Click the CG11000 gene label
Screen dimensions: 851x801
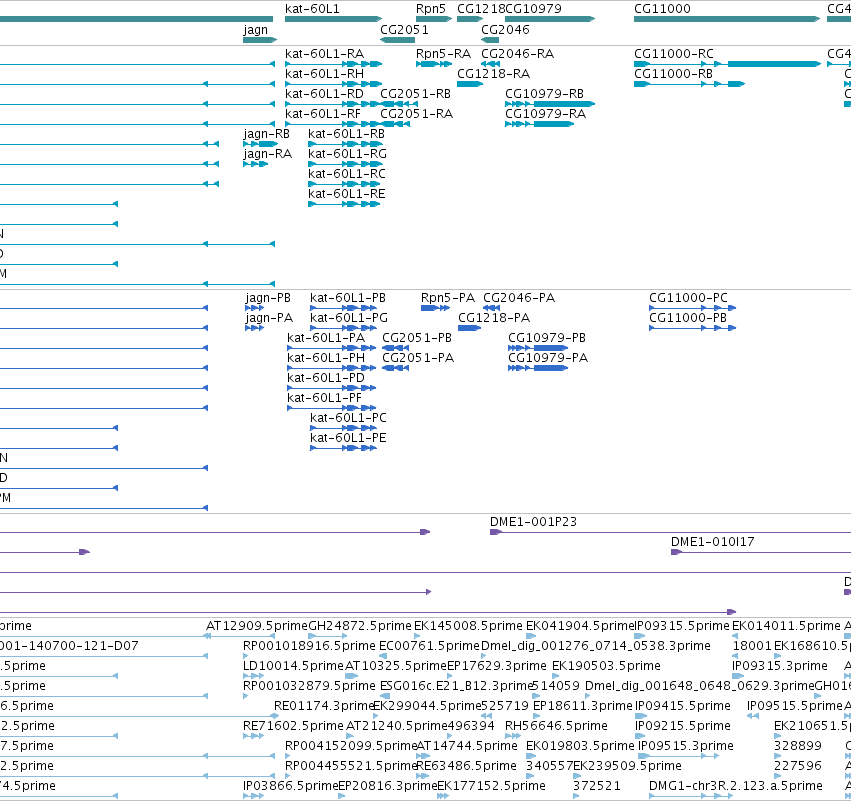pyautogui.click(x=662, y=9)
